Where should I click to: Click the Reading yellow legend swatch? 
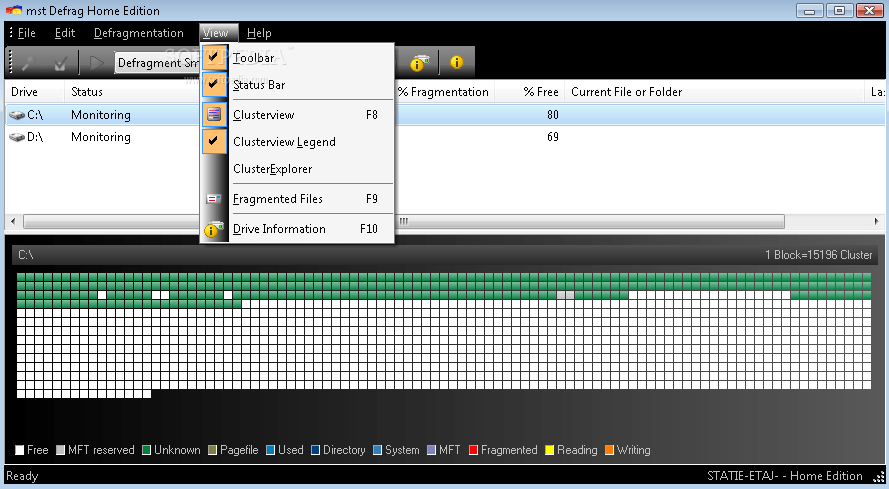coord(549,450)
